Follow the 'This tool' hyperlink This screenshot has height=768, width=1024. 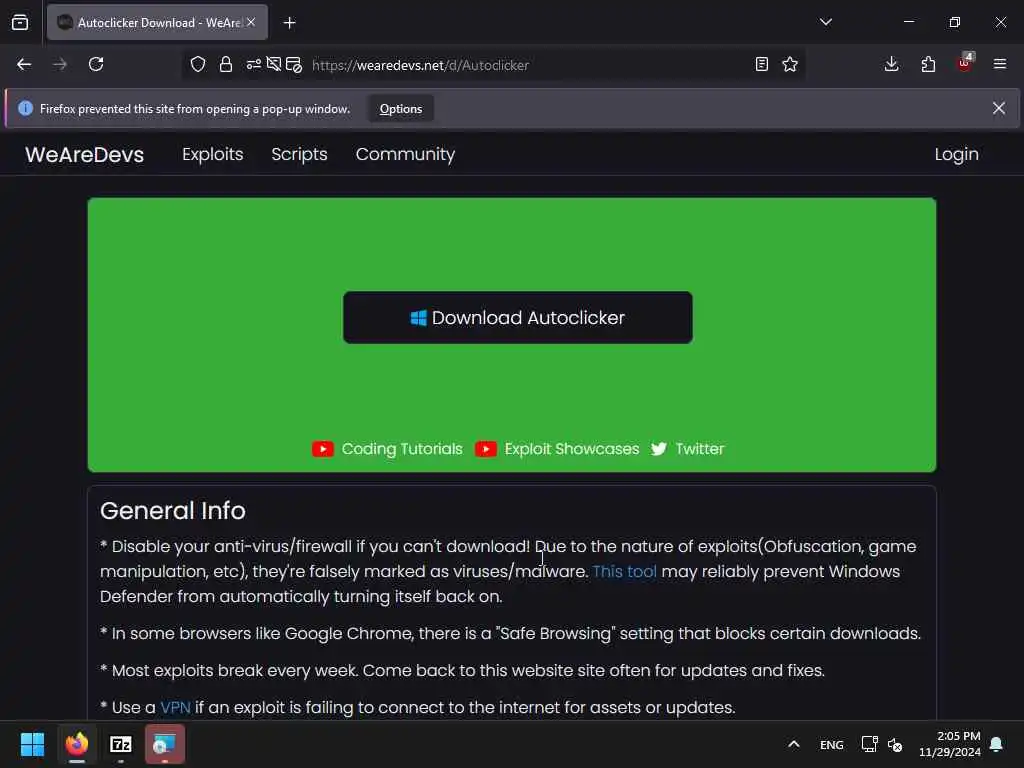(624, 571)
